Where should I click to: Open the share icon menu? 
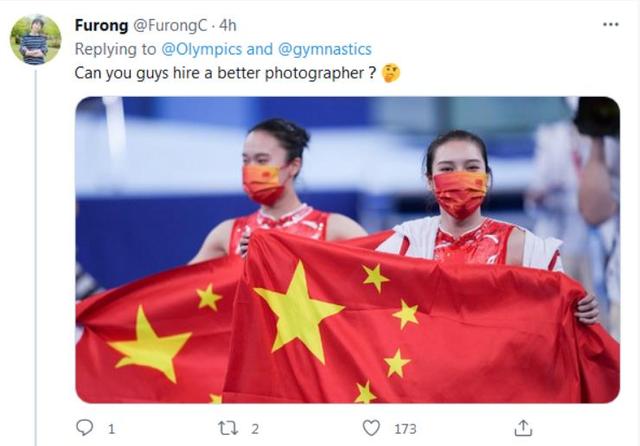pos(523,428)
